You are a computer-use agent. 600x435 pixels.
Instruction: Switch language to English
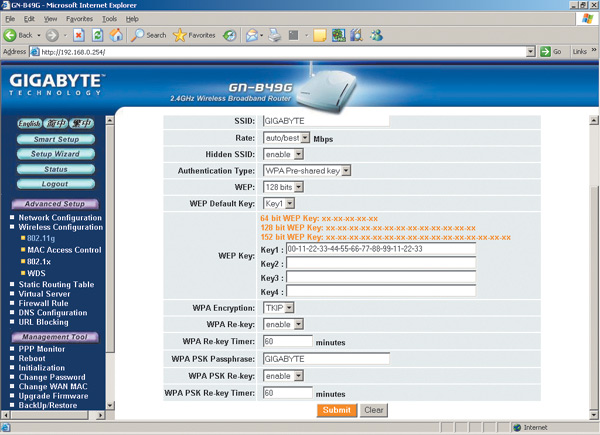click(x=28, y=123)
